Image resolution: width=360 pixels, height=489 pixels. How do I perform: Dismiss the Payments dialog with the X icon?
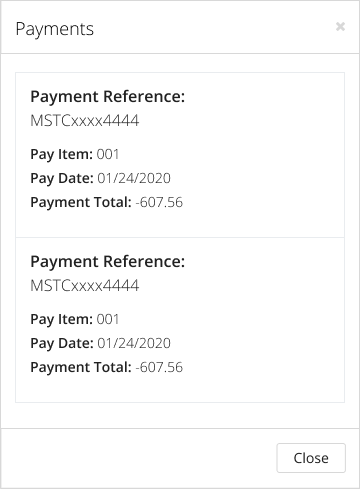(340, 26)
